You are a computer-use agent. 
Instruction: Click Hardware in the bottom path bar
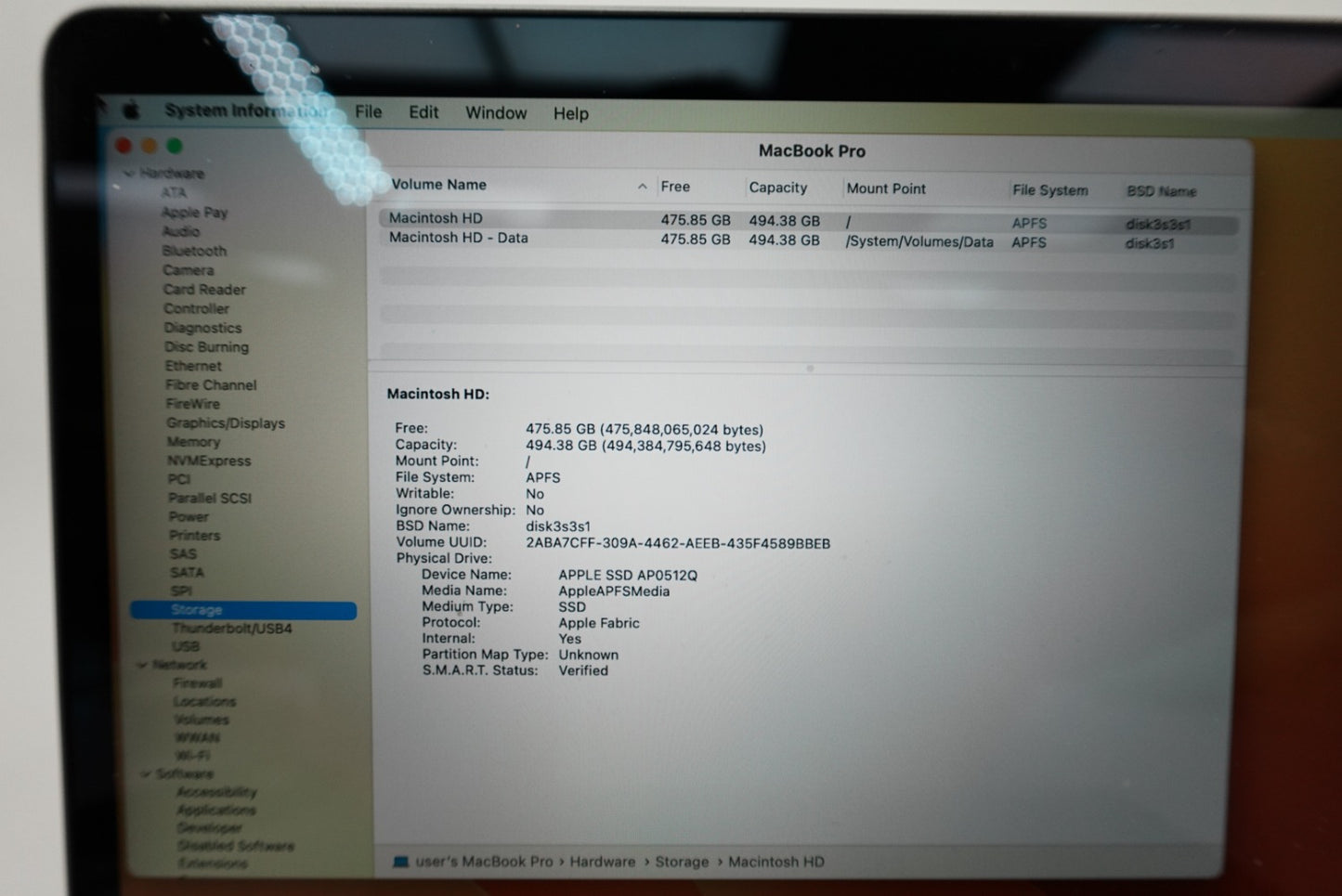coord(602,862)
